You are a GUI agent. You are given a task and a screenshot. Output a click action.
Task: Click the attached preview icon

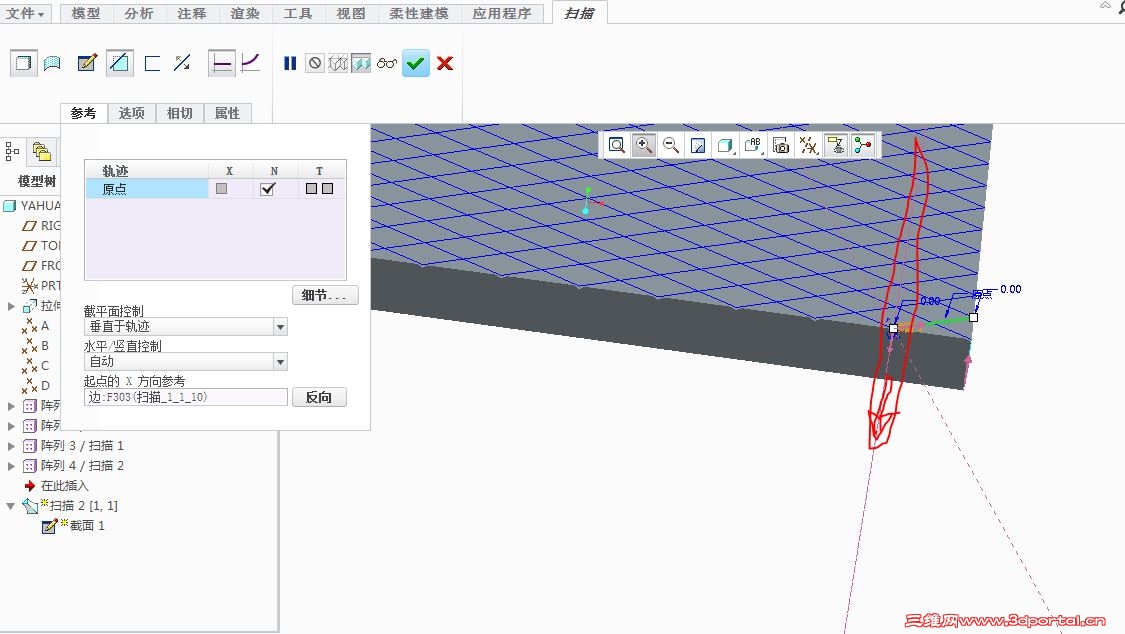coord(361,63)
